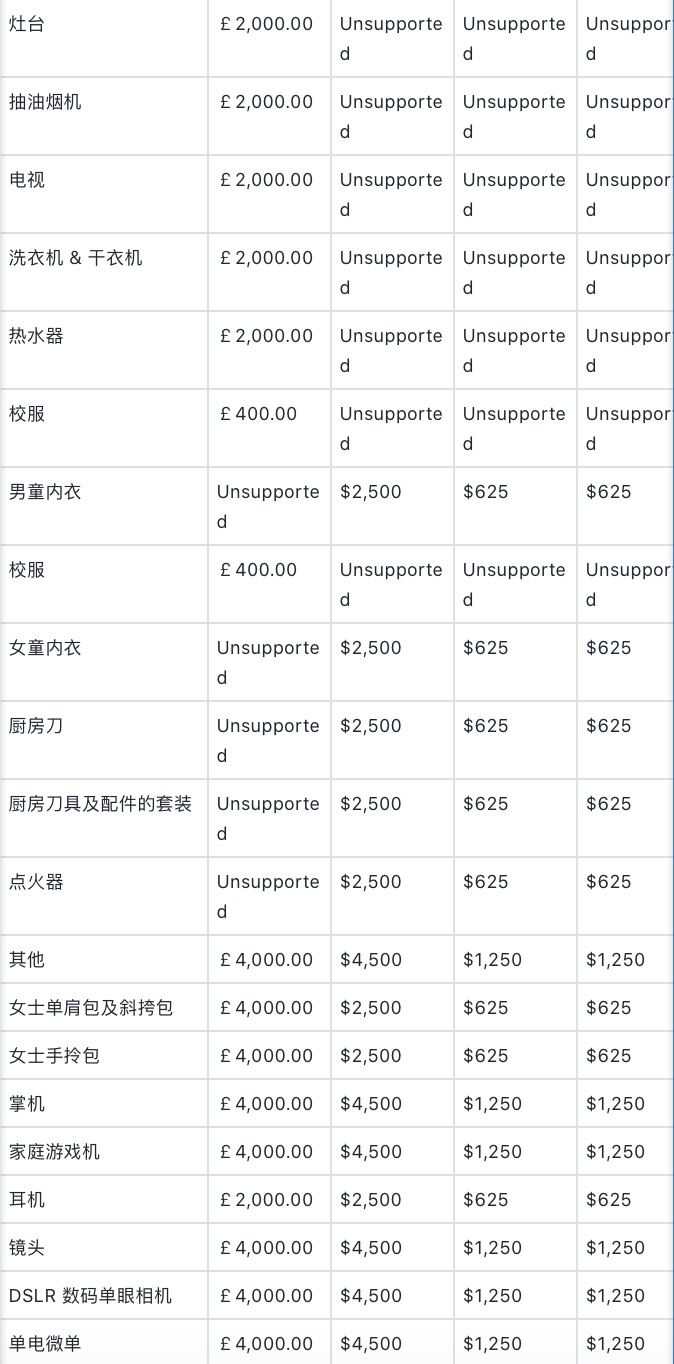Click the 厨房刀具及配件的套装 cell
Screen dimensions: 674x1364
[x=100, y=804]
